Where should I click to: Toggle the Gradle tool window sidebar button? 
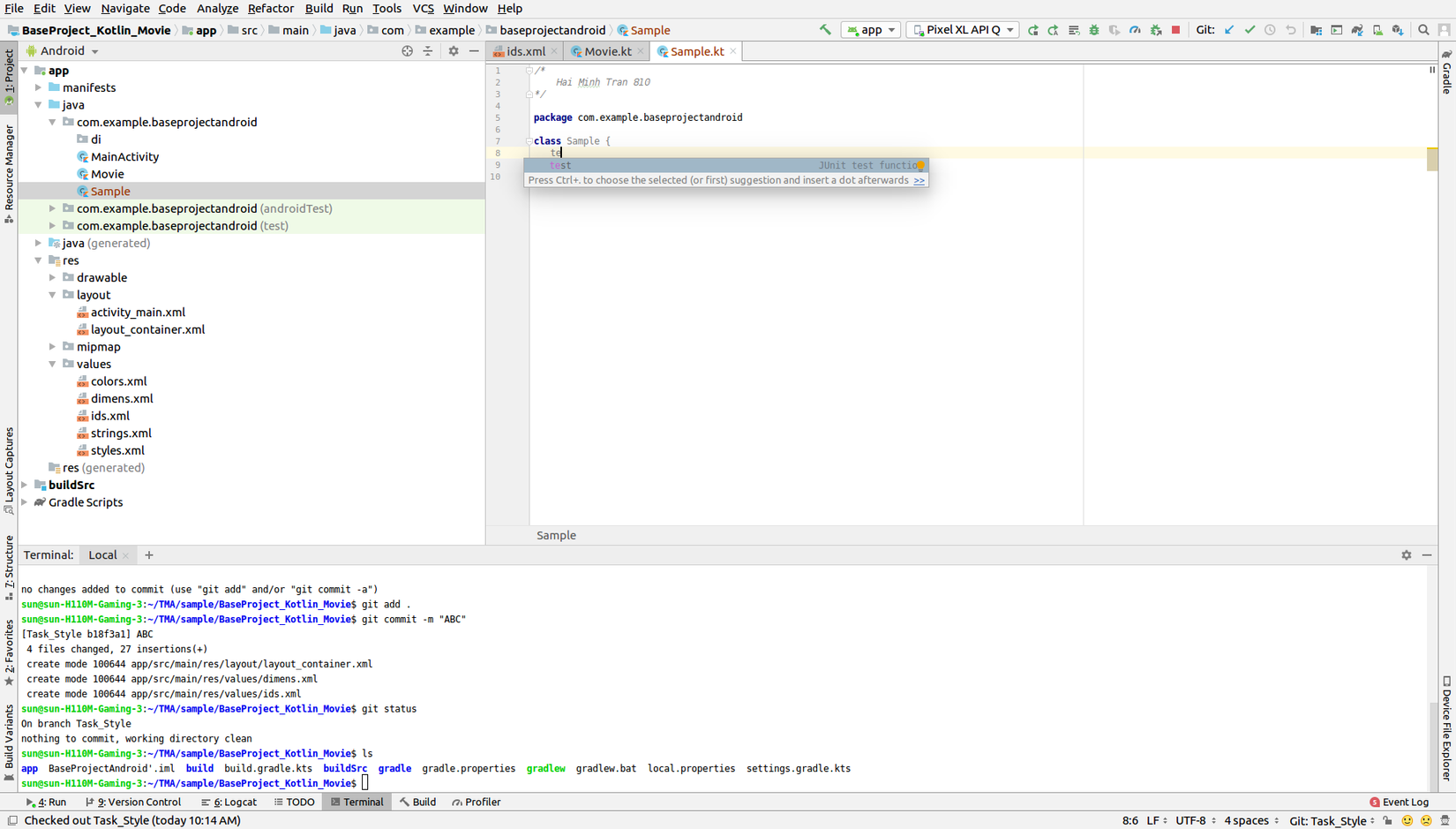click(1447, 73)
